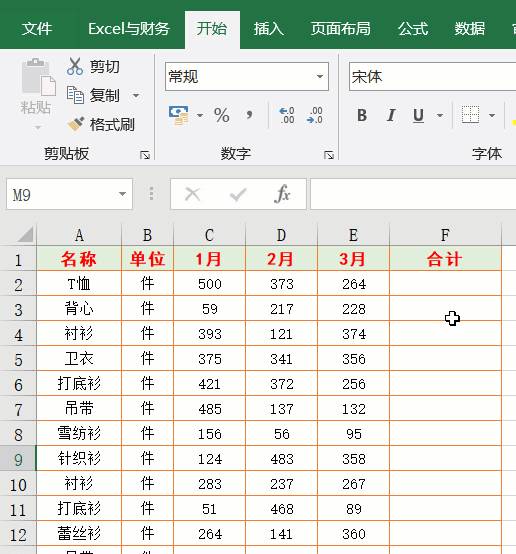Click the Insert Function fx icon
Image resolution: width=516 pixels, height=554 pixels.
pyautogui.click(x=282, y=194)
